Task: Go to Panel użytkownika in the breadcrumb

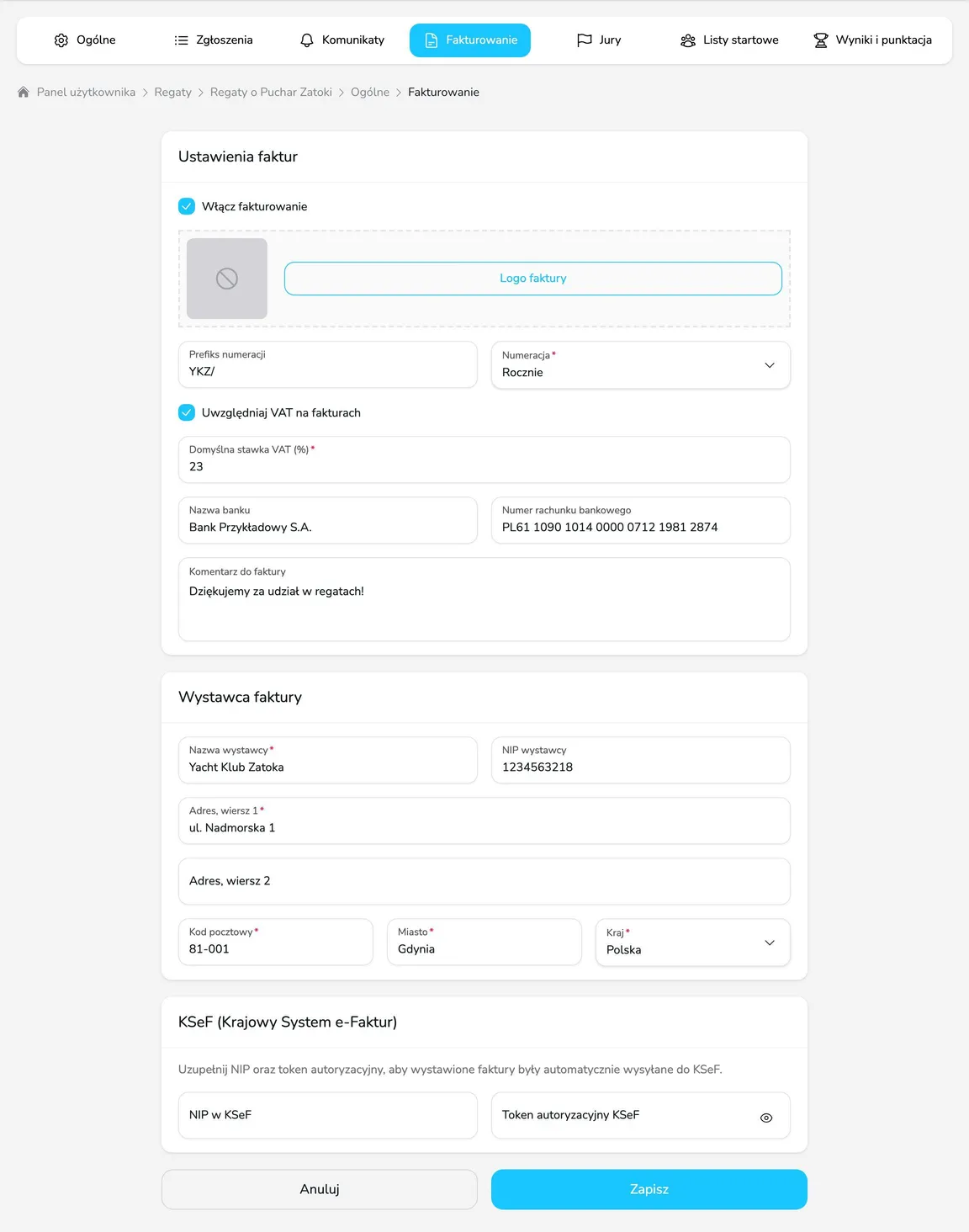Action: [x=86, y=93]
